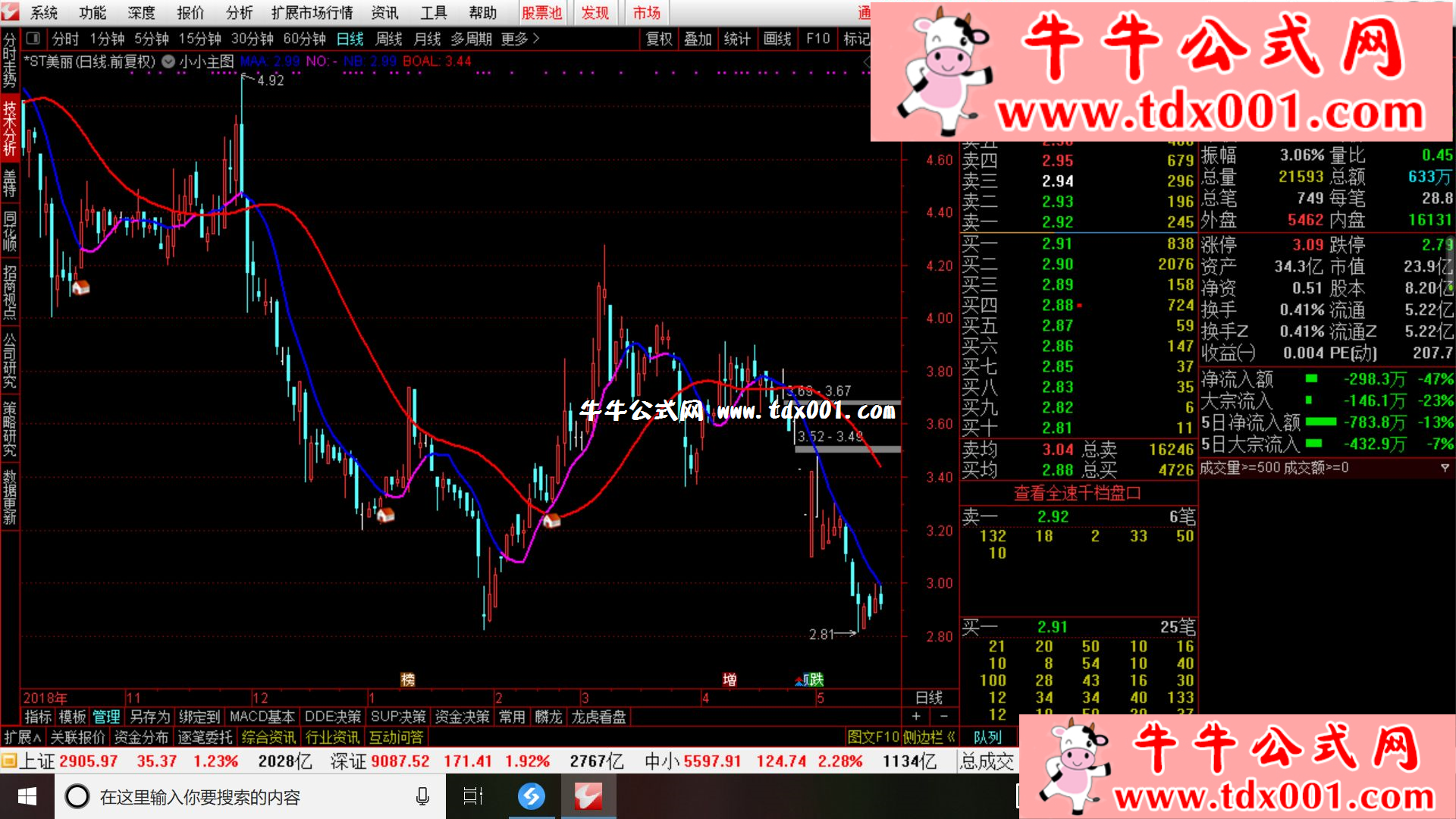Open the 综合资讯 tab
Image resolution: width=1456 pixels, height=819 pixels.
point(268,737)
